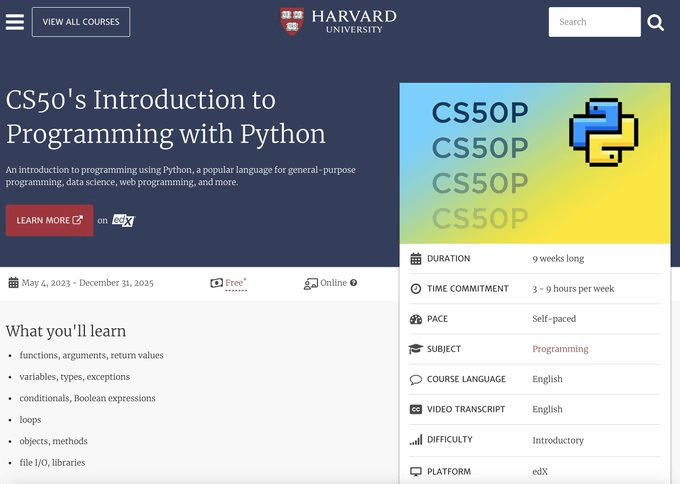Click the calendar icon beside course dates
The width and height of the screenshot is (680, 484).
tap(13, 283)
